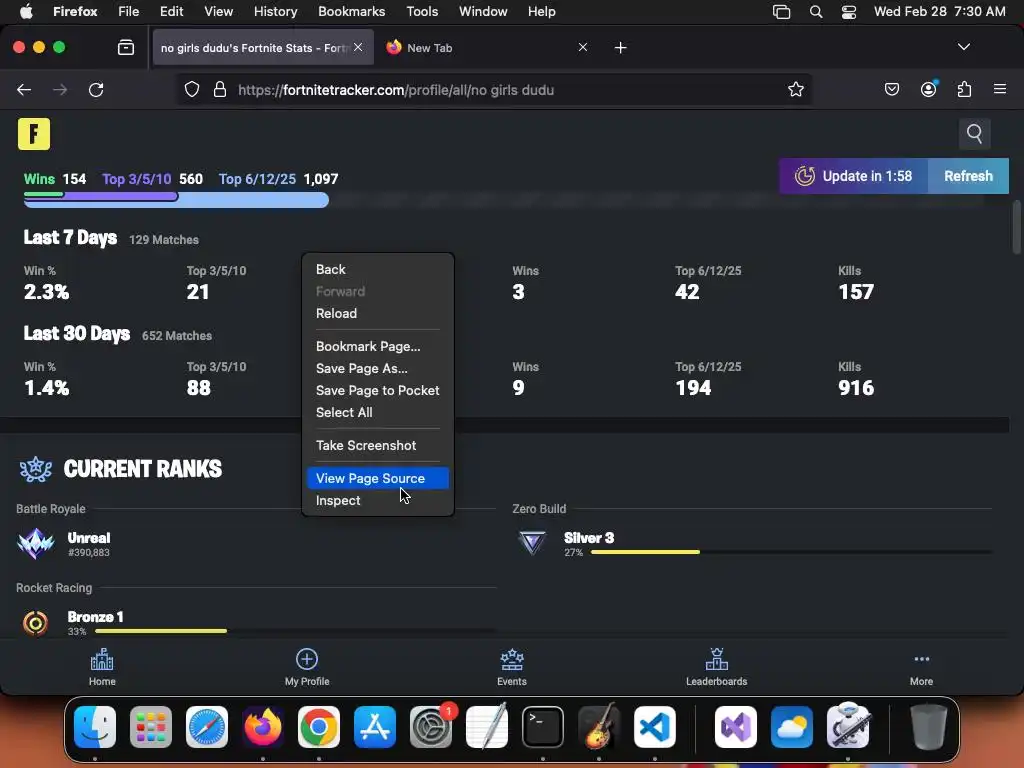Choose Take Screenshot in the context menu
The height and width of the screenshot is (768, 1024).
pyautogui.click(x=377, y=445)
